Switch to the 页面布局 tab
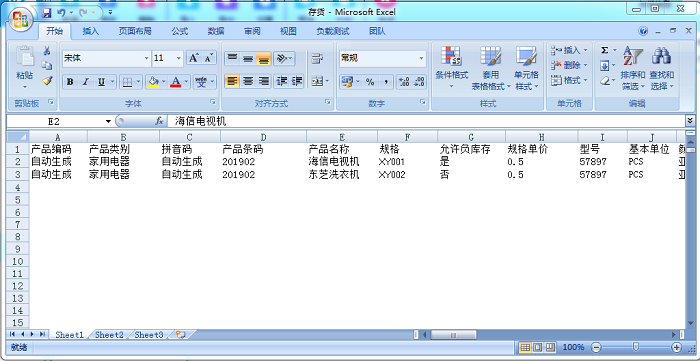The image size is (700, 361). 135,31
